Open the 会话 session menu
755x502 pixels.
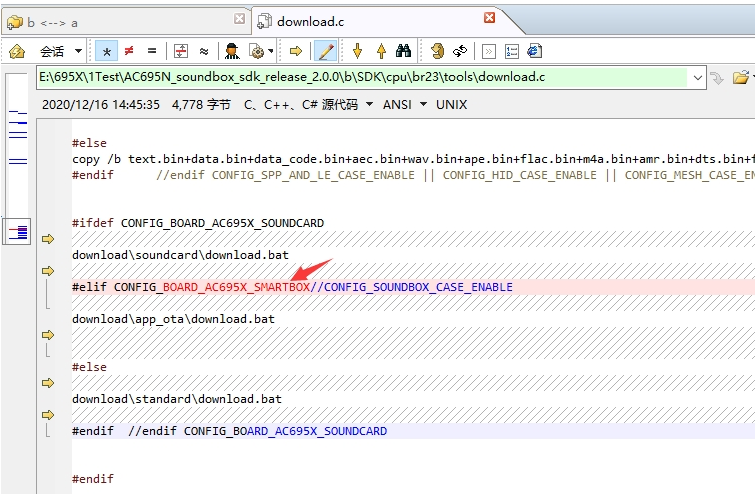tap(60, 51)
